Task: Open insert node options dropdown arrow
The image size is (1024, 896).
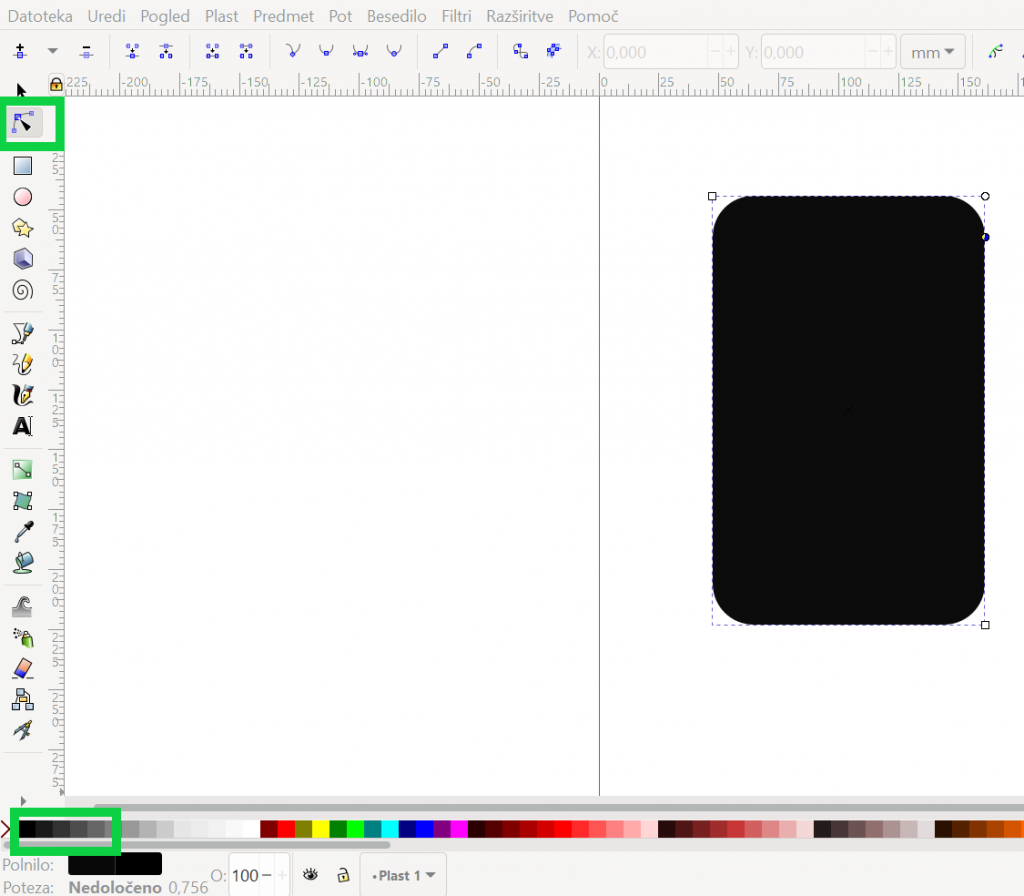Action: point(52,51)
